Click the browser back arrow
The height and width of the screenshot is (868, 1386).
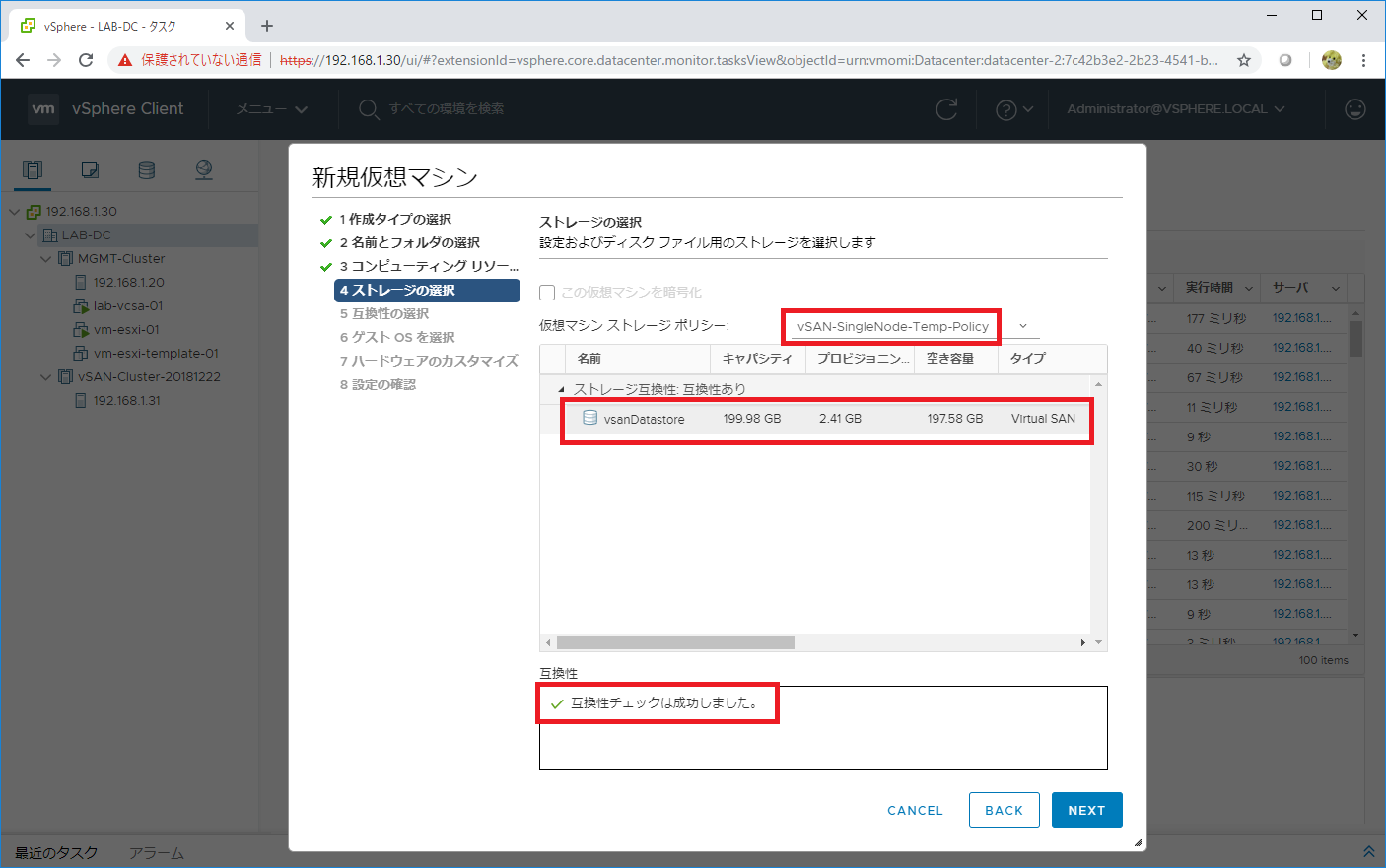pos(23,60)
